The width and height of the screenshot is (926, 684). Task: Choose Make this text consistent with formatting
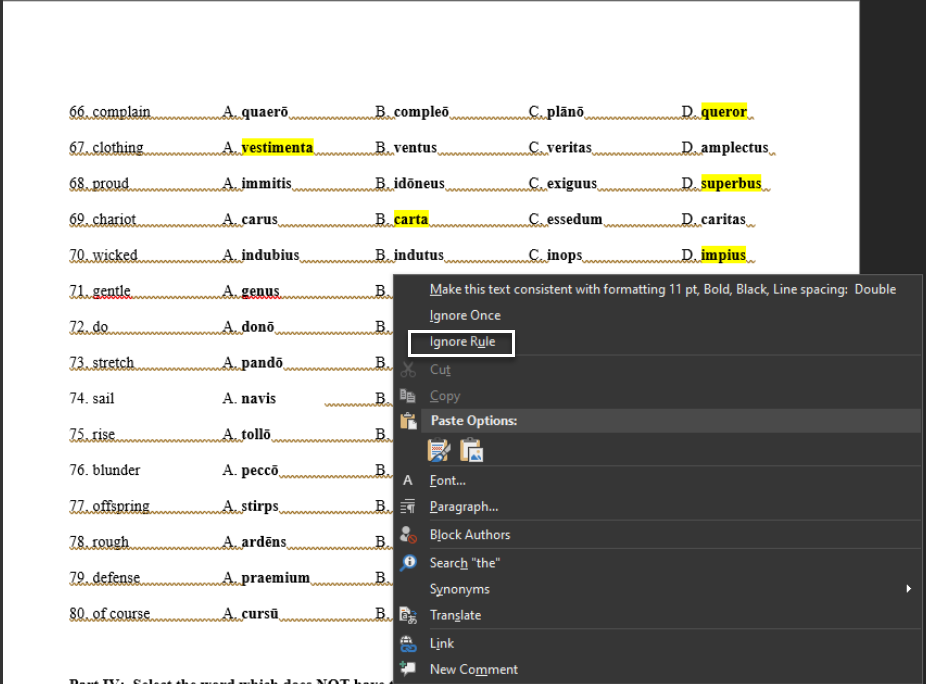[663, 289]
